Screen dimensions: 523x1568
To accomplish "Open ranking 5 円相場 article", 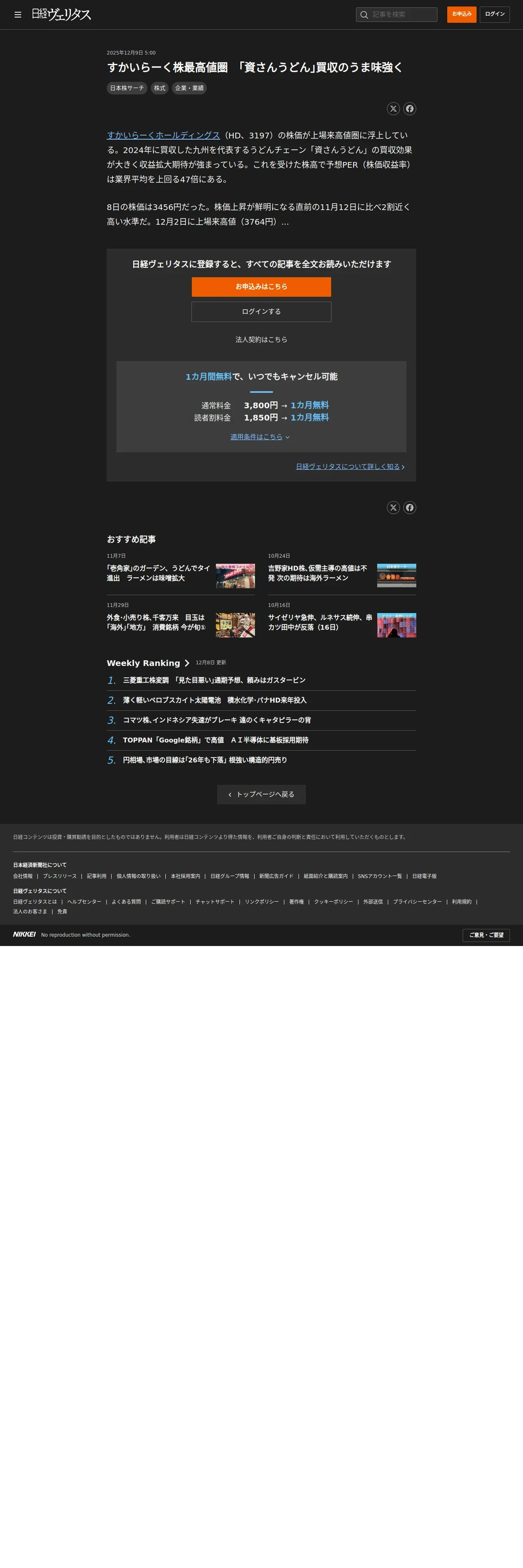I will (x=205, y=760).
